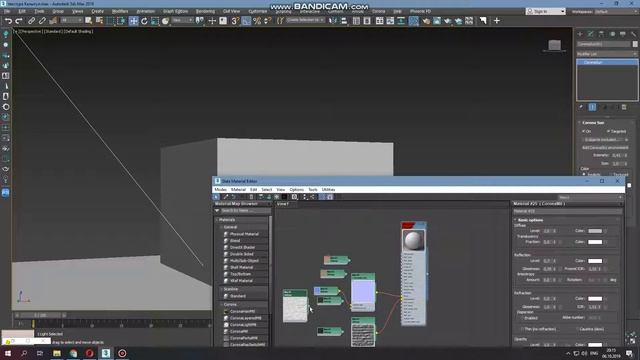Open the Rendering menu in 3ds Max
Image resolution: width=640 pixels, height=360 pixels.
coord(205,11)
